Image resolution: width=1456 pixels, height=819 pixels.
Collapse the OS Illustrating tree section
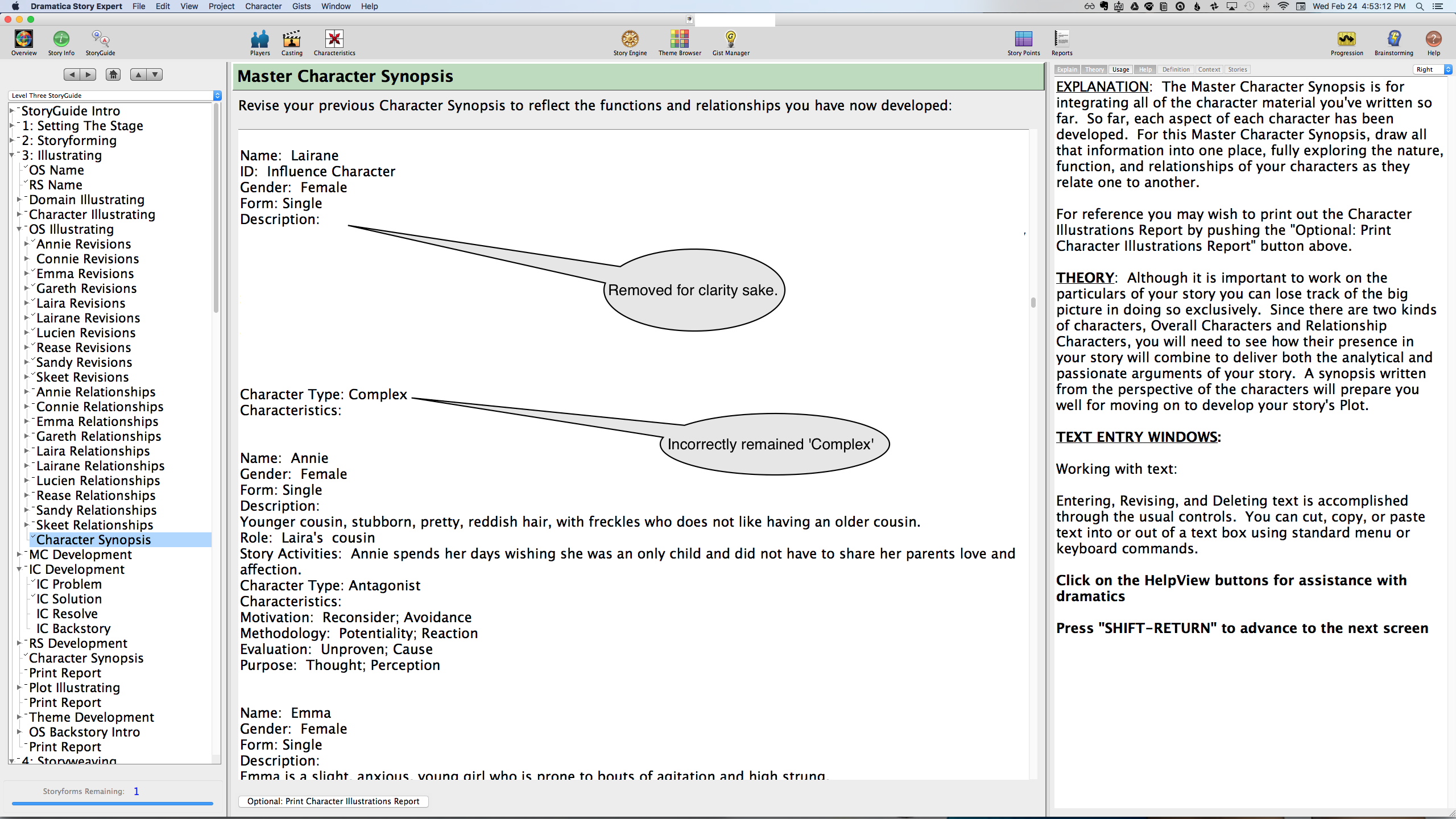pos(19,229)
